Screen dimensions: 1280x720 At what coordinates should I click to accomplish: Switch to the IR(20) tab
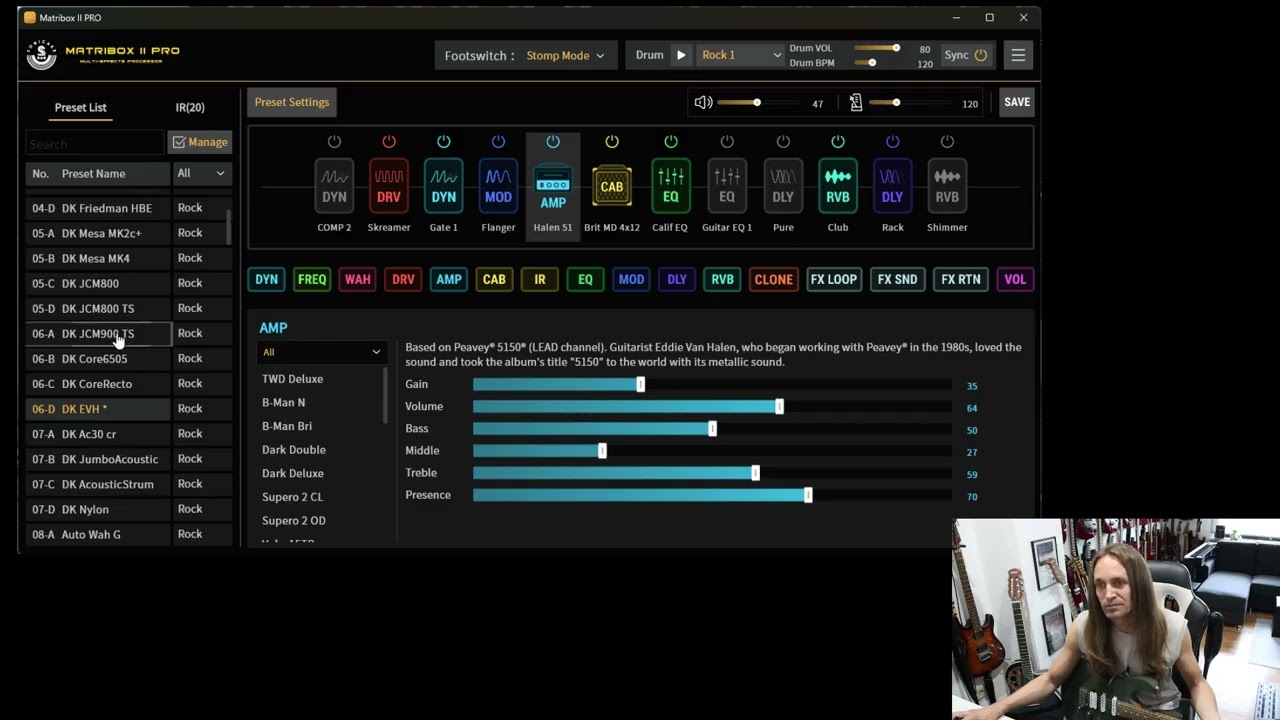(x=190, y=107)
